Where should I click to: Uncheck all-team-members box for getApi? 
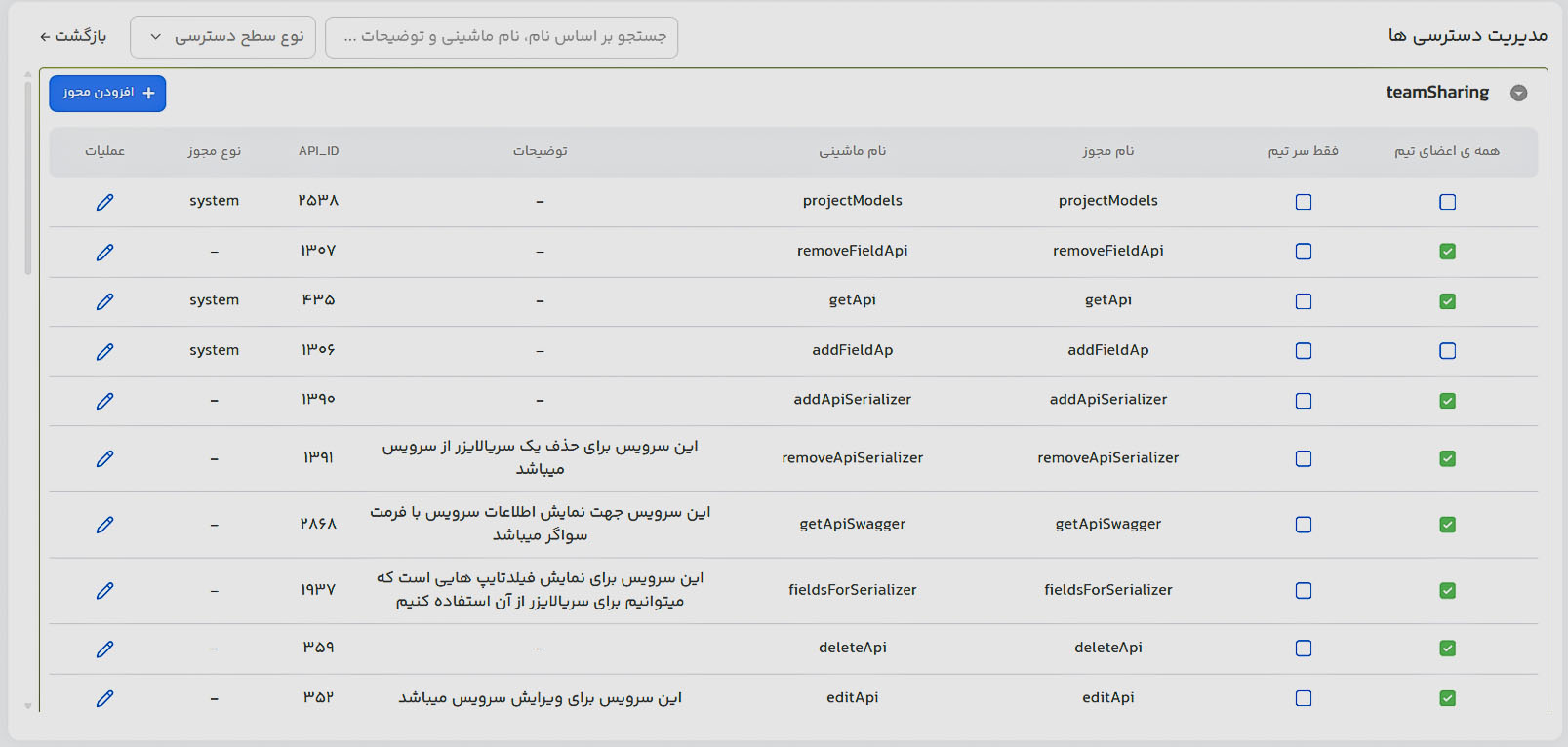[1447, 301]
